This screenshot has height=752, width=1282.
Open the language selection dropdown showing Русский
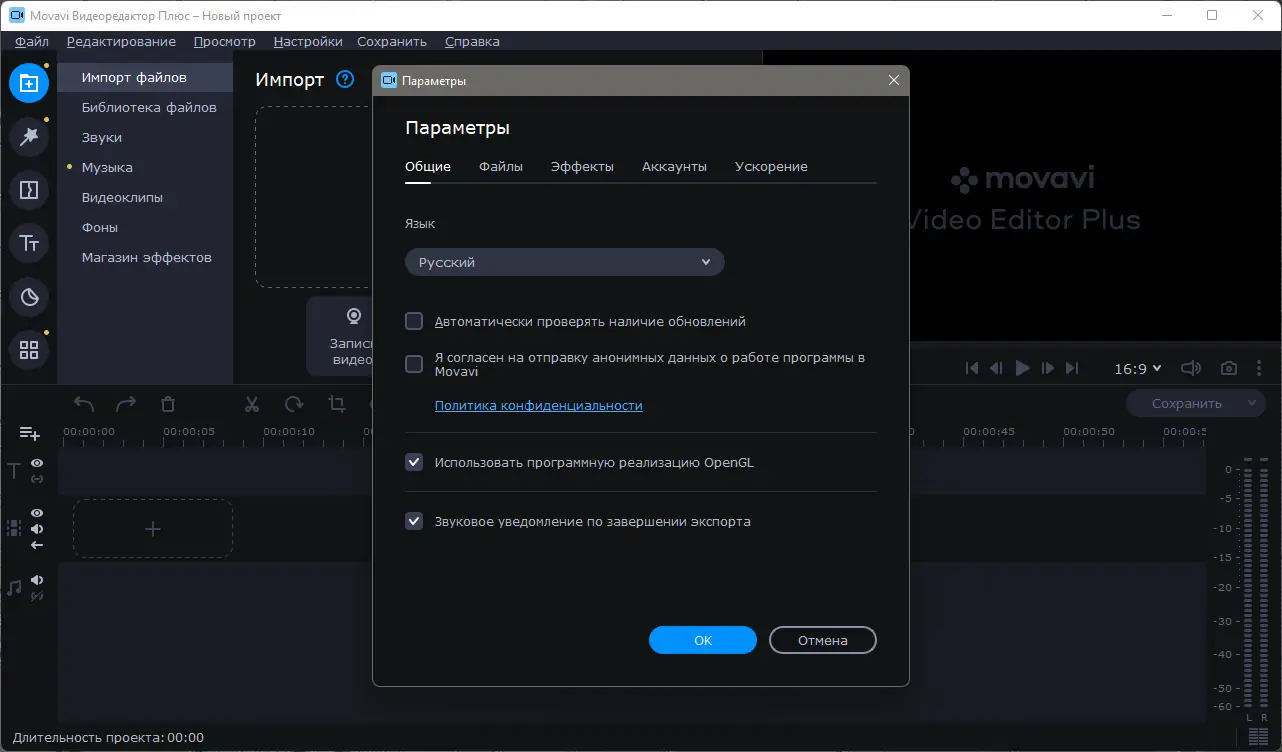[564, 261]
